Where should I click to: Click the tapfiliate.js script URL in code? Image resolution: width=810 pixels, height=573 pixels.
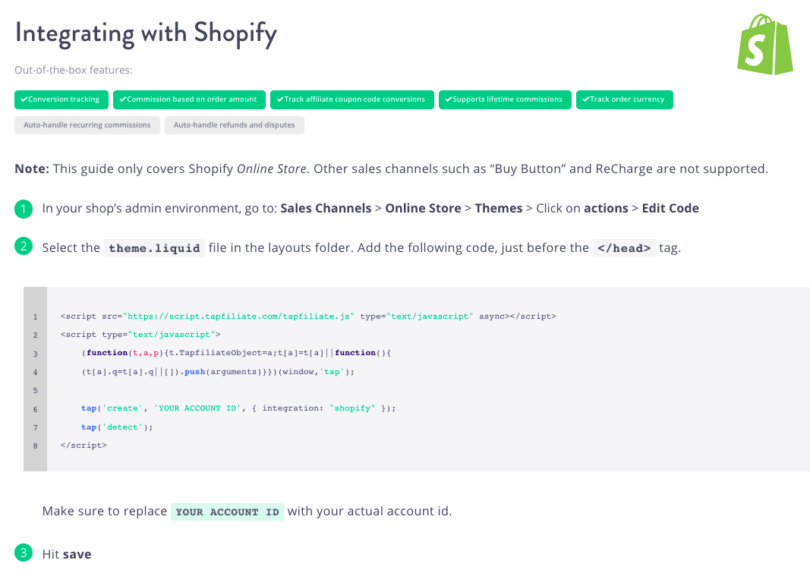(241, 316)
